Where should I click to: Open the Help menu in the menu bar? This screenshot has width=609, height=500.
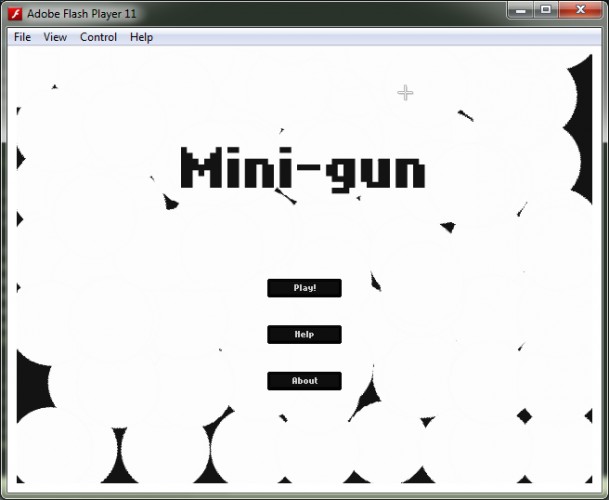pyautogui.click(x=141, y=37)
